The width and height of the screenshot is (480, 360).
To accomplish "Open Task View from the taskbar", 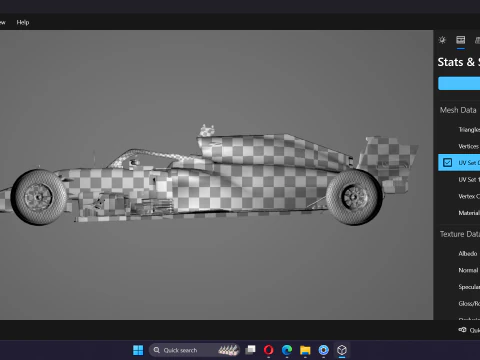I will 250,350.
